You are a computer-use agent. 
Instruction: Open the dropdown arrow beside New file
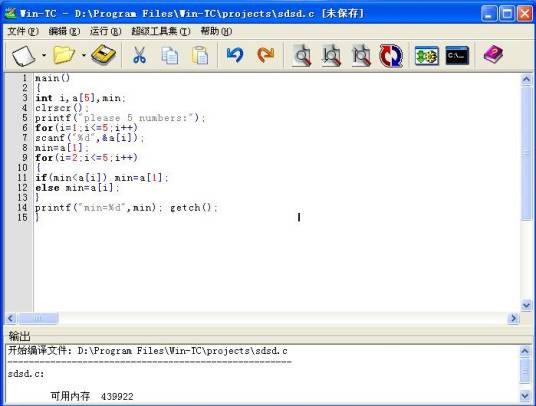tap(44, 55)
